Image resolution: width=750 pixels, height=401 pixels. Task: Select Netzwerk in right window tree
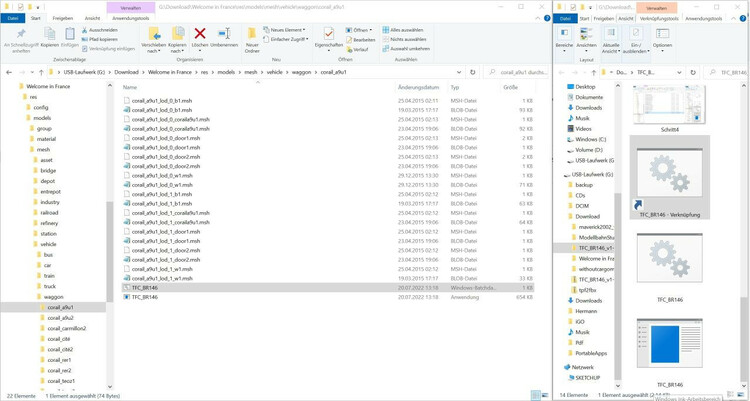[x=582, y=367]
